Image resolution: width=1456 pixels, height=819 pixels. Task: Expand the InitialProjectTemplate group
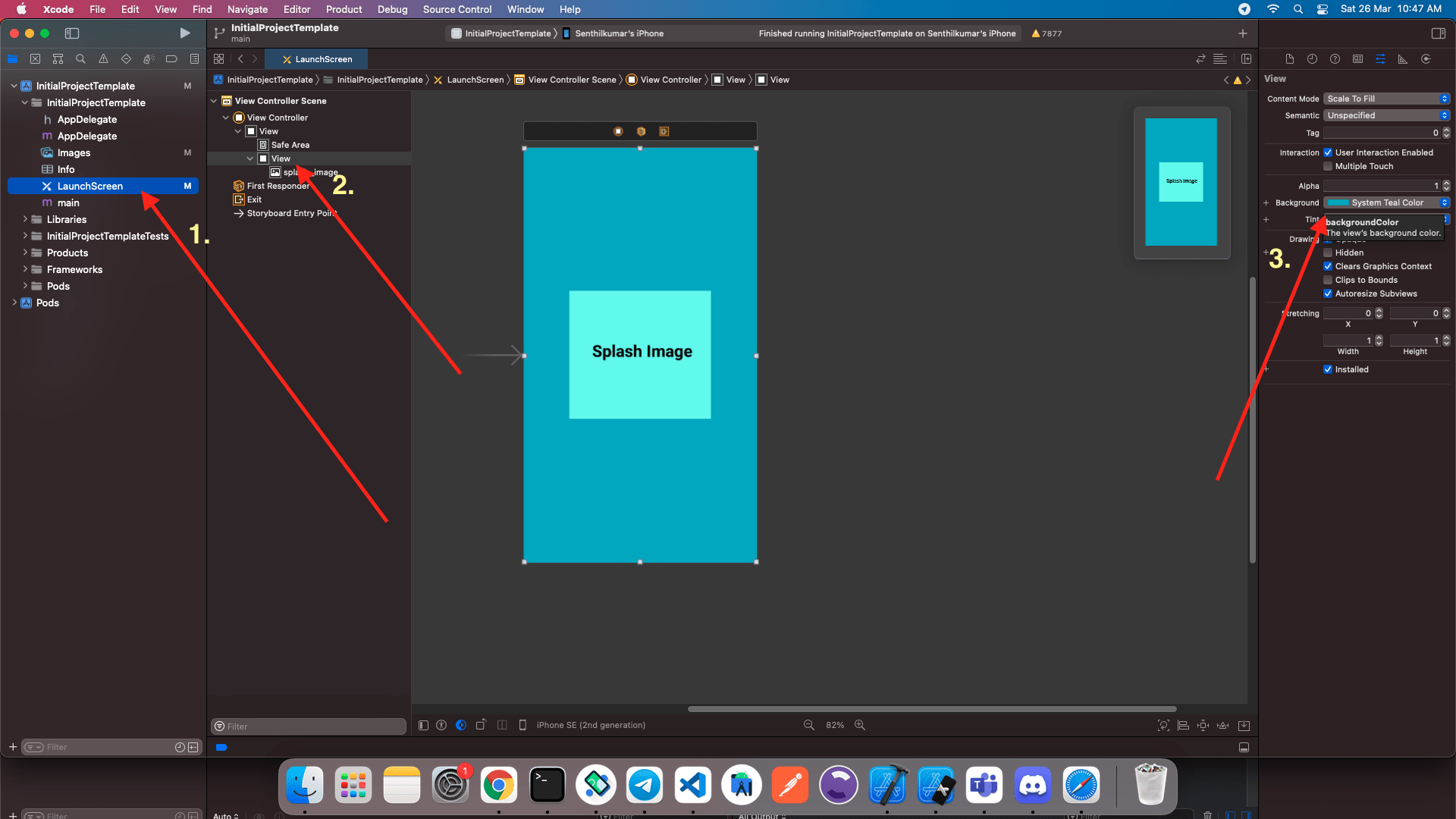23,102
